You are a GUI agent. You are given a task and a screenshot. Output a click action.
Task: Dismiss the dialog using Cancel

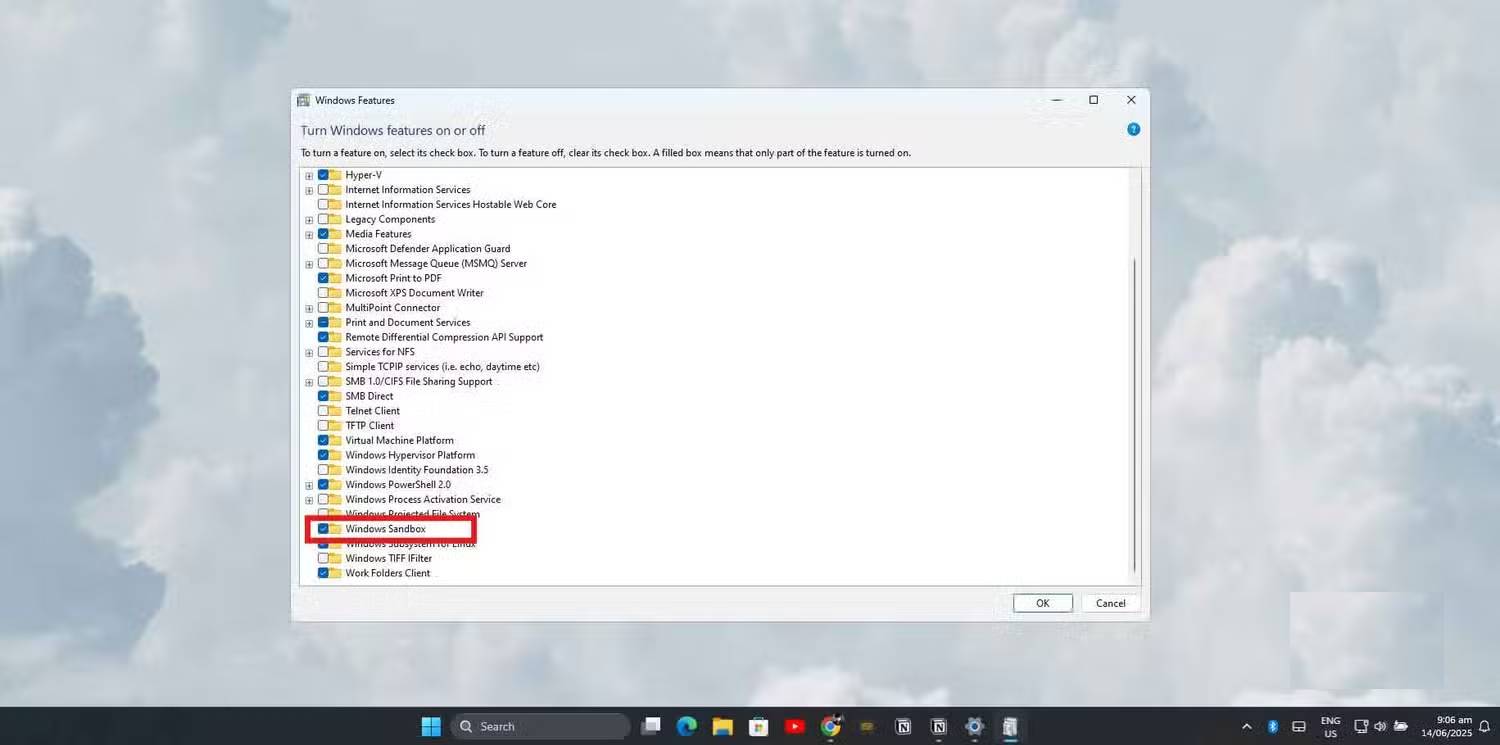(1109, 603)
